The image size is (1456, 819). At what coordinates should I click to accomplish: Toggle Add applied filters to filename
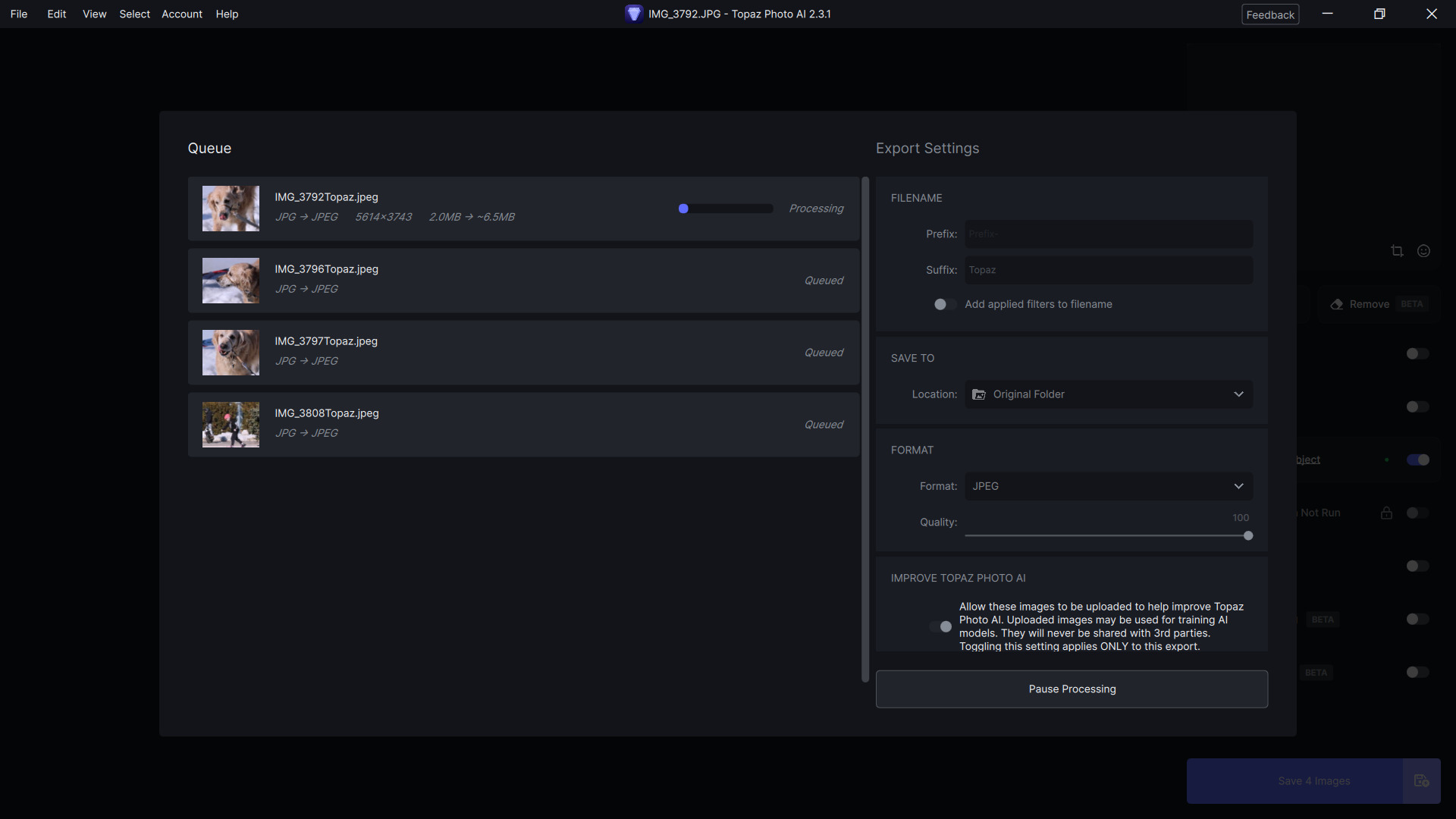[x=944, y=304]
